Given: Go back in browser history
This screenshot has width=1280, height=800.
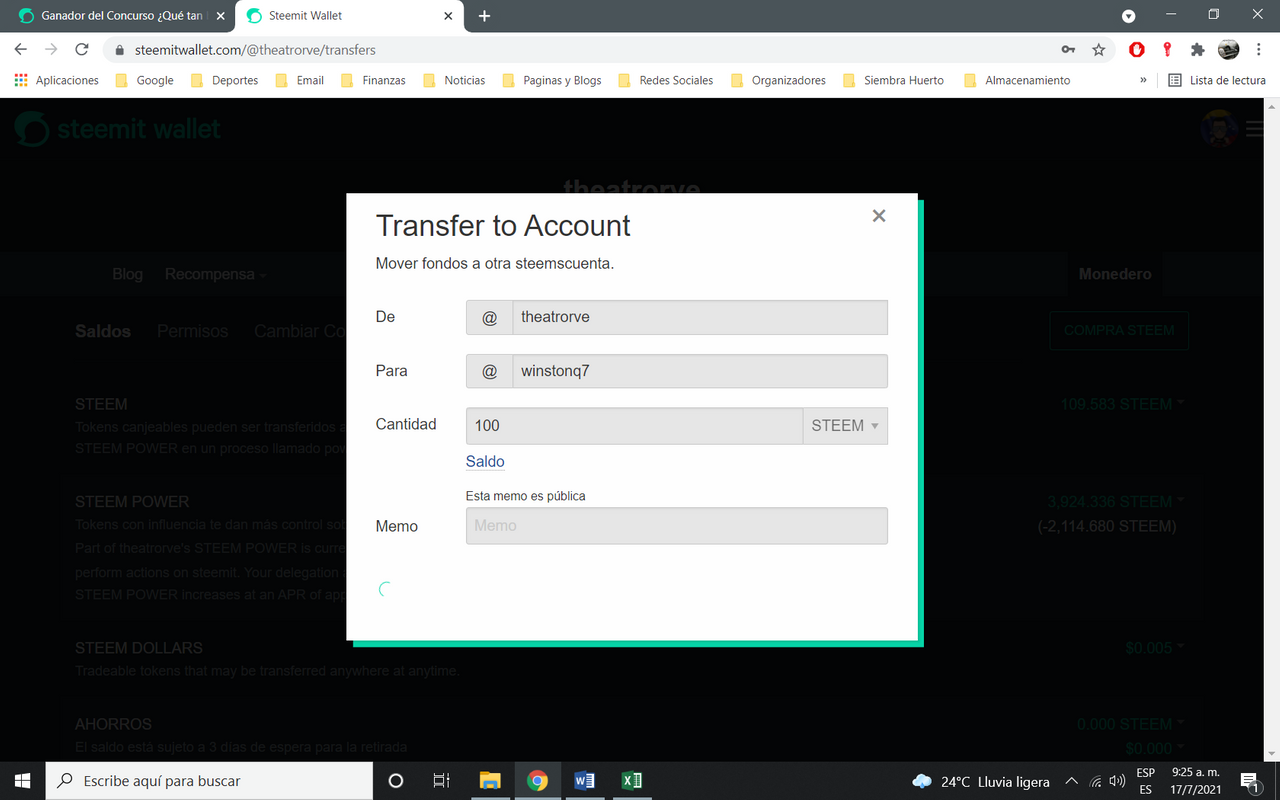Looking at the screenshot, I should click(x=21, y=49).
